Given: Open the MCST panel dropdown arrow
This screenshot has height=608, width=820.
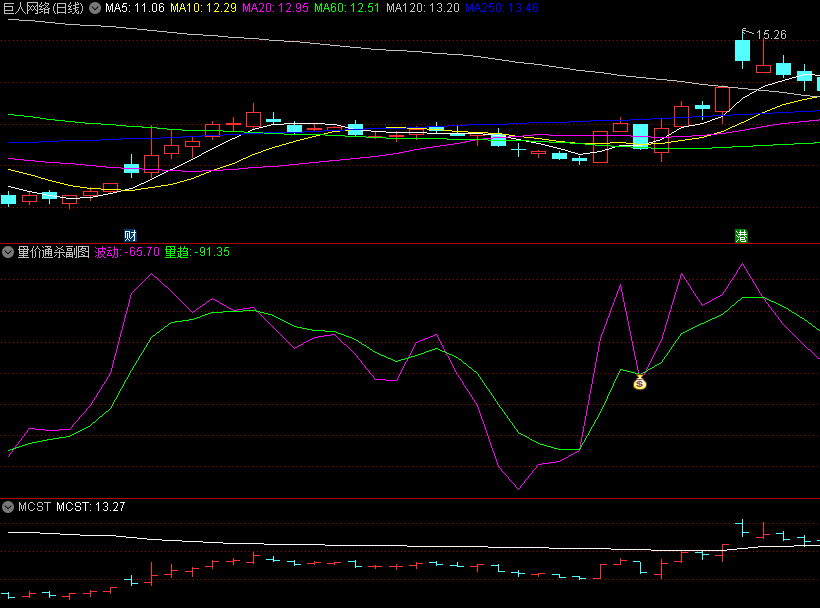Looking at the screenshot, I should click(8, 507).
